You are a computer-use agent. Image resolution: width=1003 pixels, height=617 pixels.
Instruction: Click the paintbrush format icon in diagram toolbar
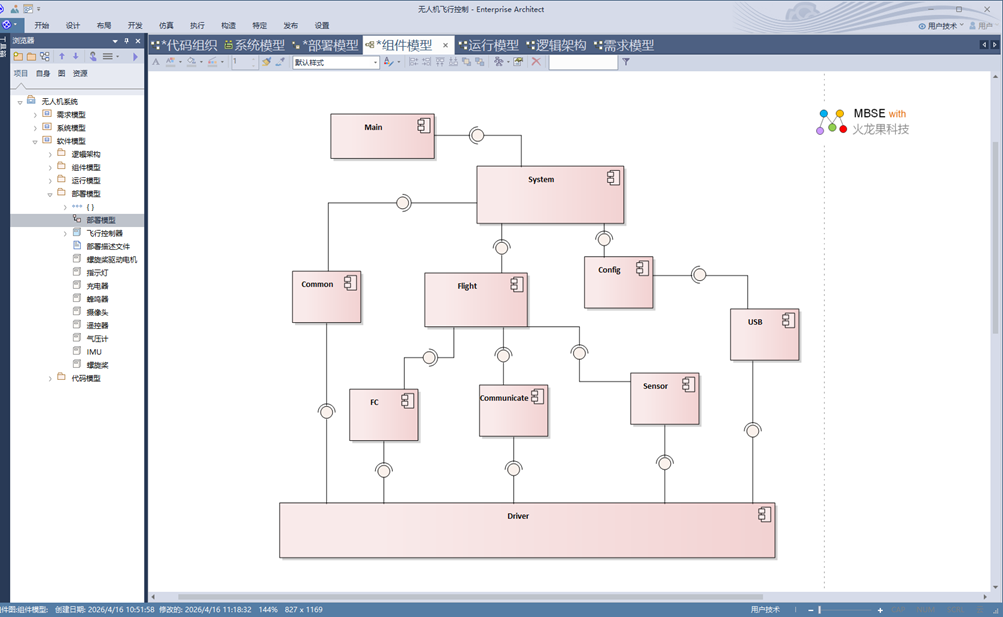(x=266, y=62)
